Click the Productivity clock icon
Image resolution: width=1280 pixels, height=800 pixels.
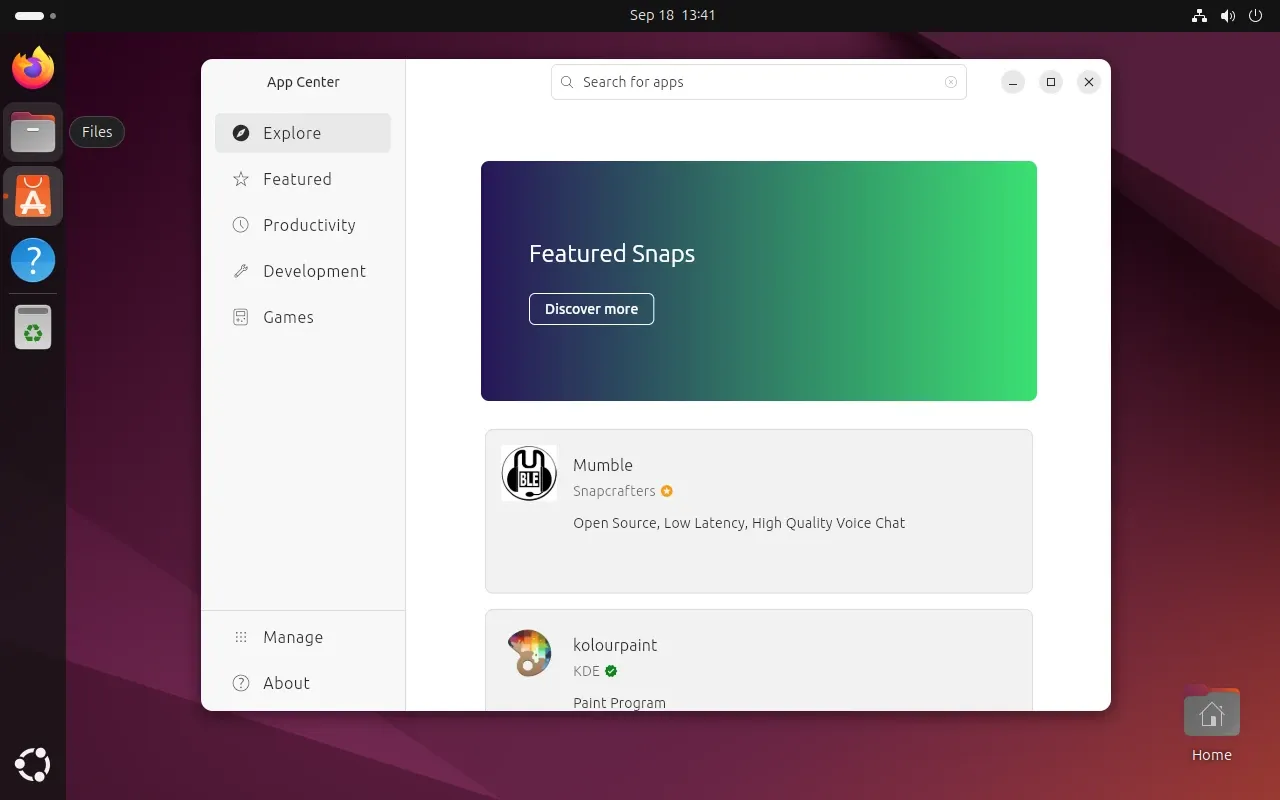[x=240, y=225]
